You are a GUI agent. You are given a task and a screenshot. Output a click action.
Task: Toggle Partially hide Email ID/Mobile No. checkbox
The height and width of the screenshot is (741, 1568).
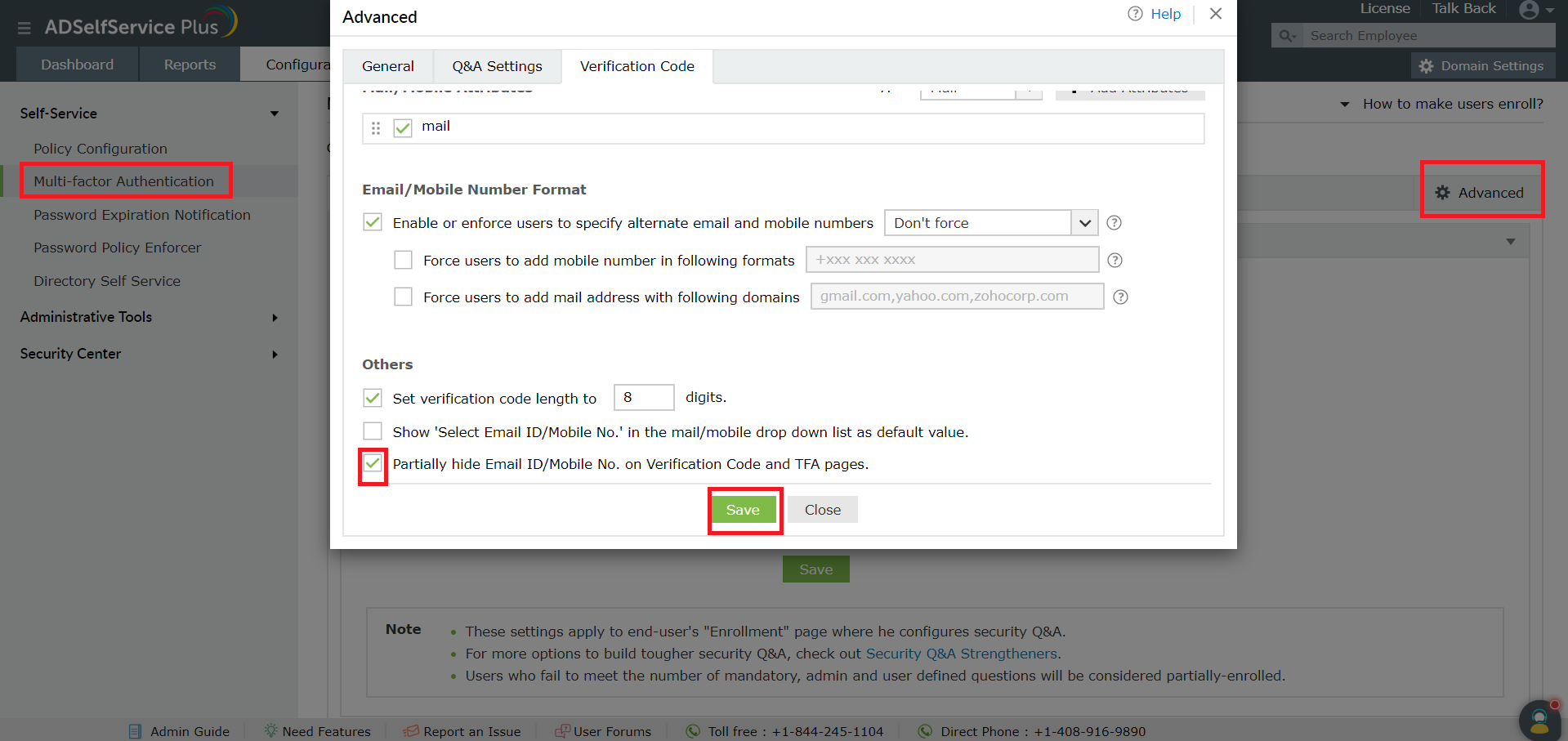tap(373, 464)
